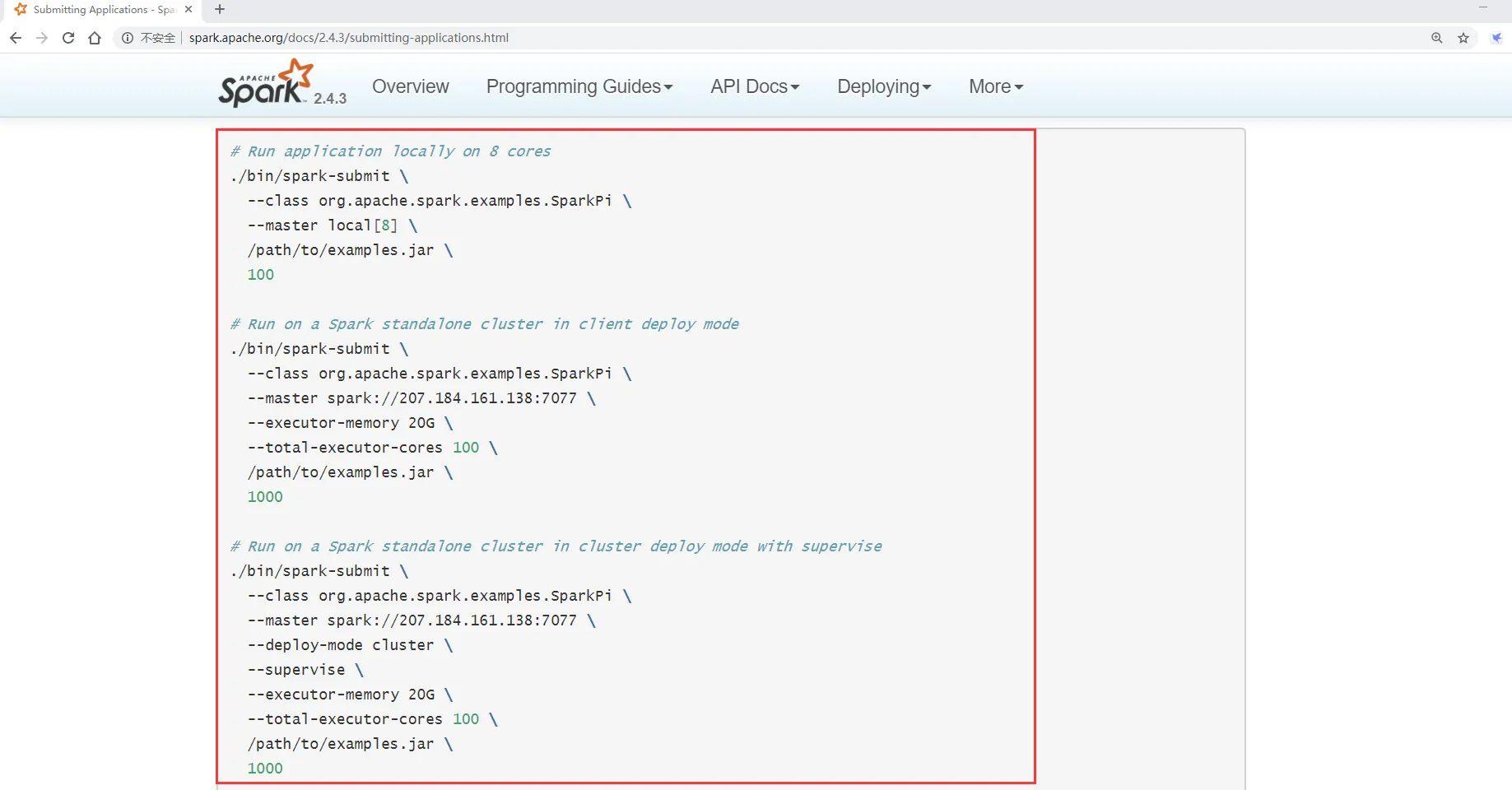Click the "--deploy-mode cluster" code line

tap(351, 645)
